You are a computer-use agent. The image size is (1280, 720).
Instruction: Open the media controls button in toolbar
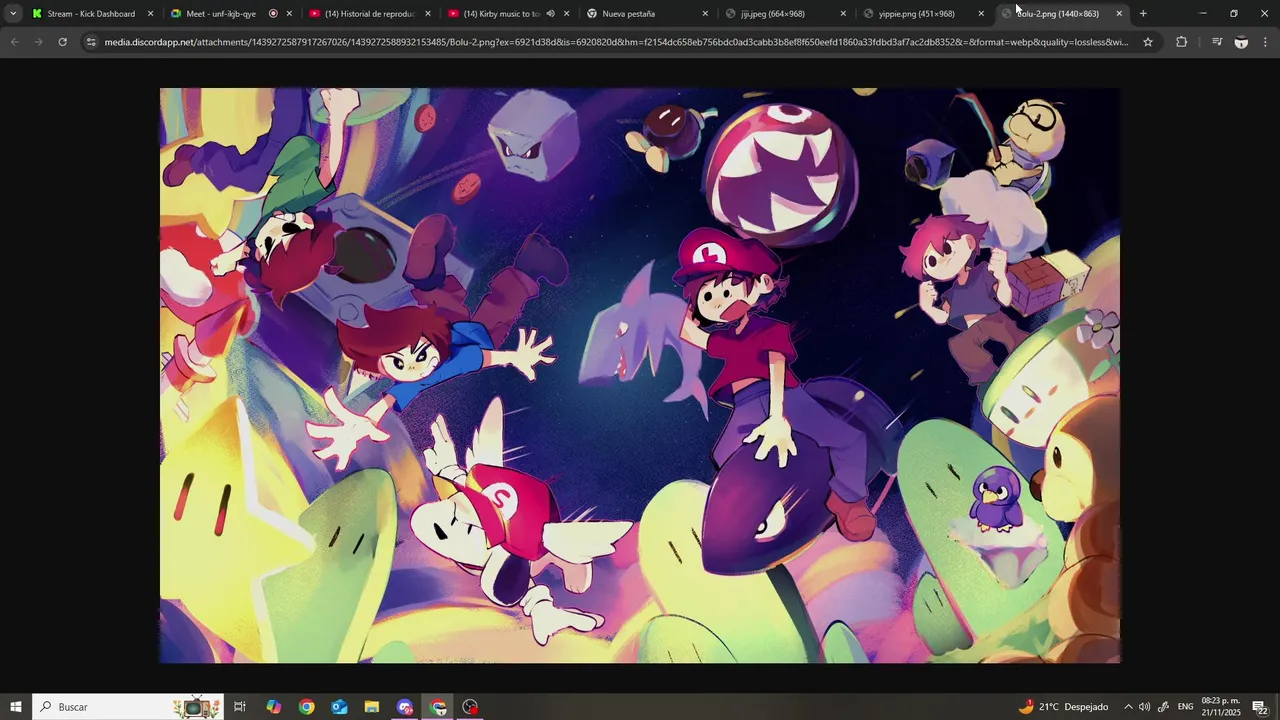tap(1216, 42)
